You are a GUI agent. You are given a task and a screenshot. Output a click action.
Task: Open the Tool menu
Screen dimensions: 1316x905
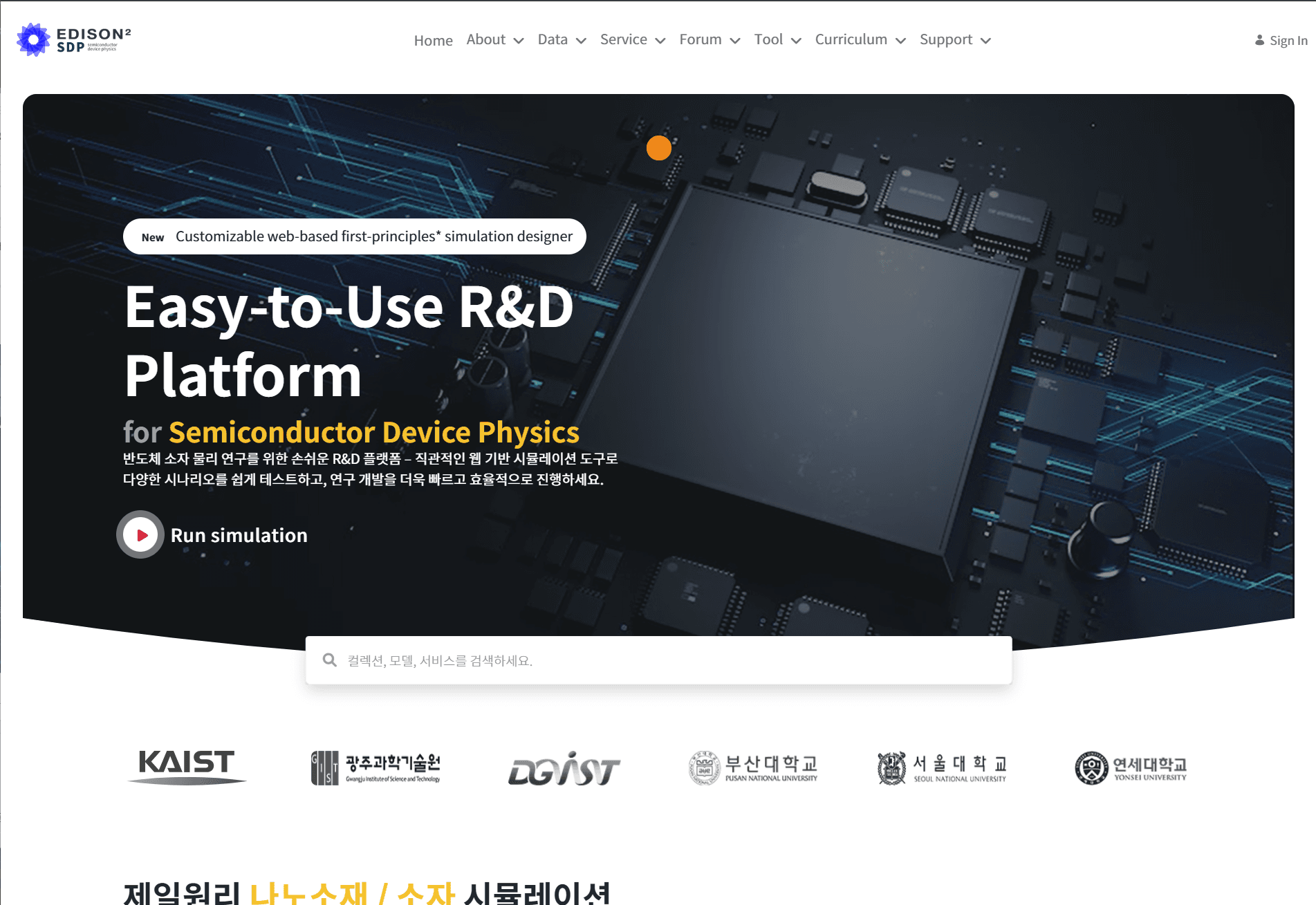(768, 39)
